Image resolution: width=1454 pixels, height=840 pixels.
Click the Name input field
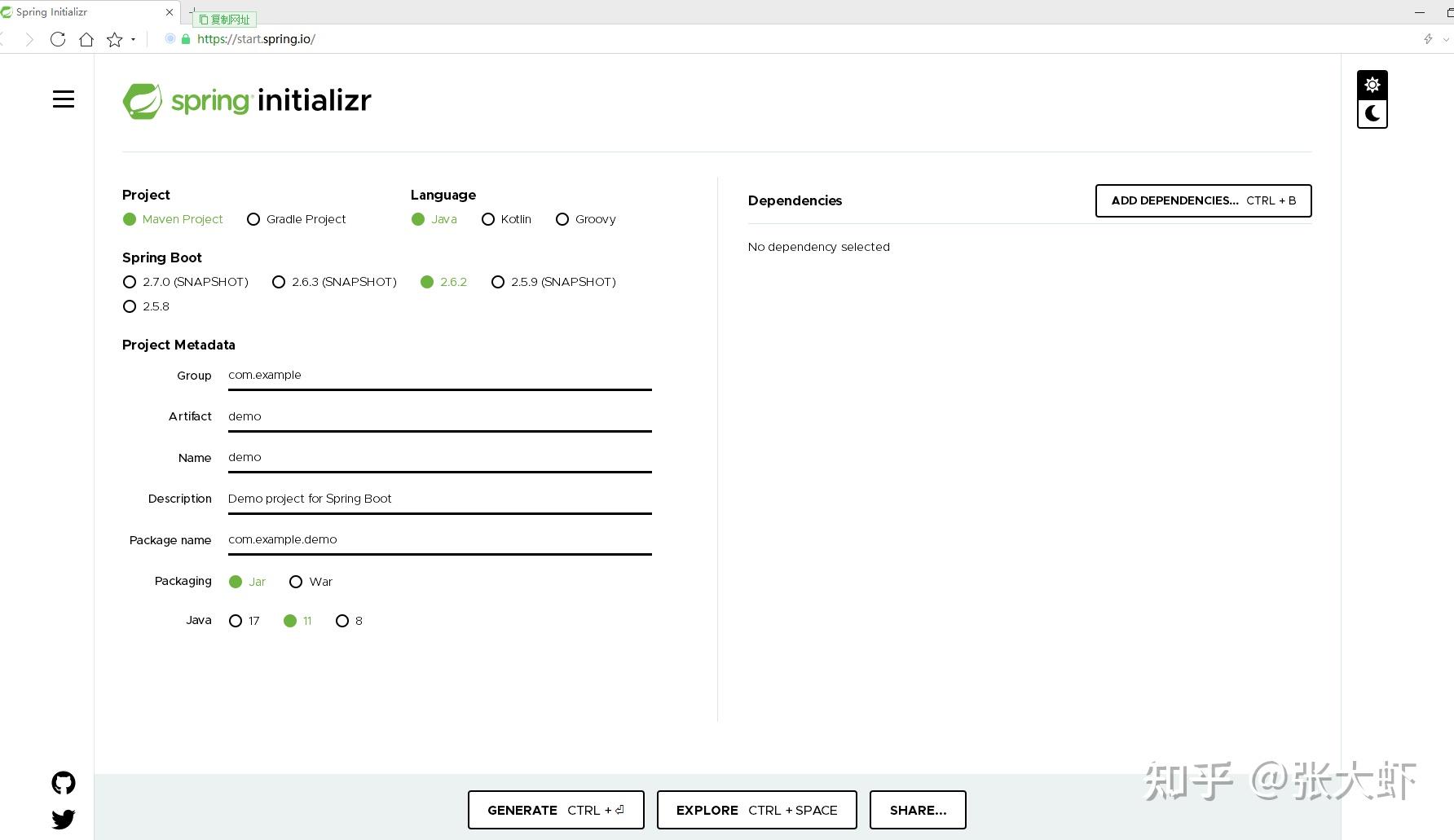(x=440, y=458)
